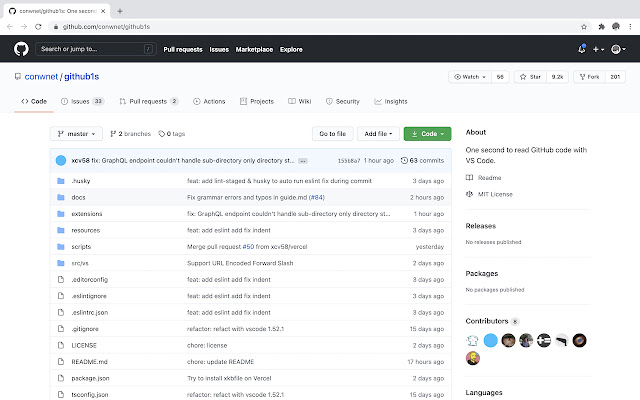Fork the repository
Image resolution: width=640 pixels, height=400 pixels.
pos(589,77)
